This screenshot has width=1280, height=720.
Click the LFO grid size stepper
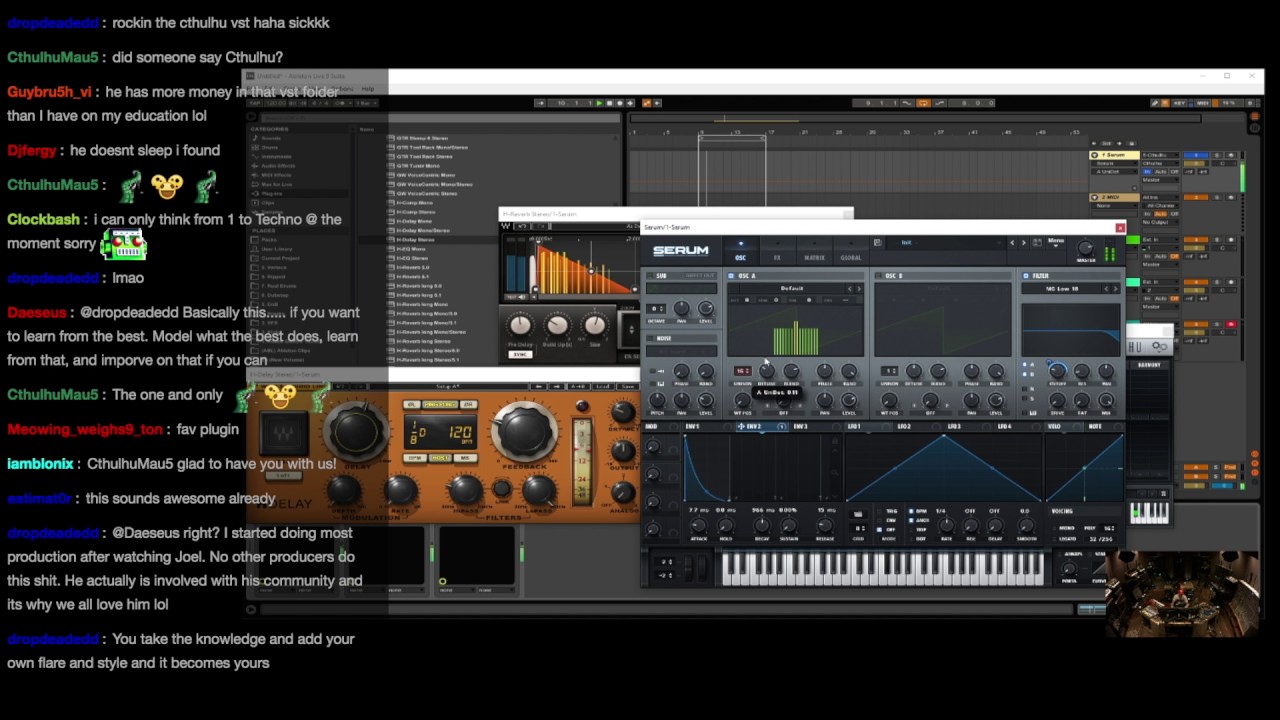click(858, 528)
